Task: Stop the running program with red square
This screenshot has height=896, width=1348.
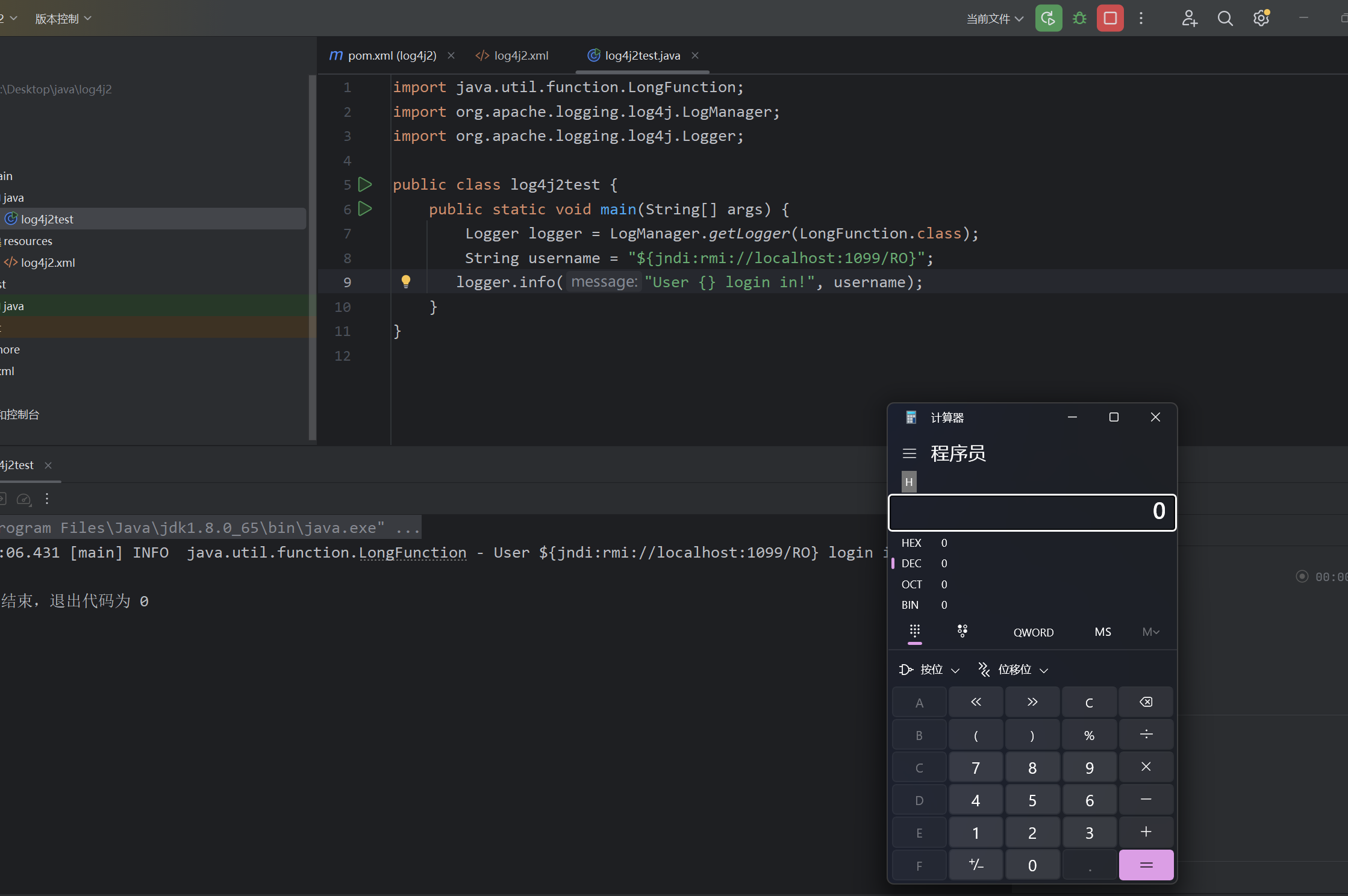Action: tap(1110, 19)
